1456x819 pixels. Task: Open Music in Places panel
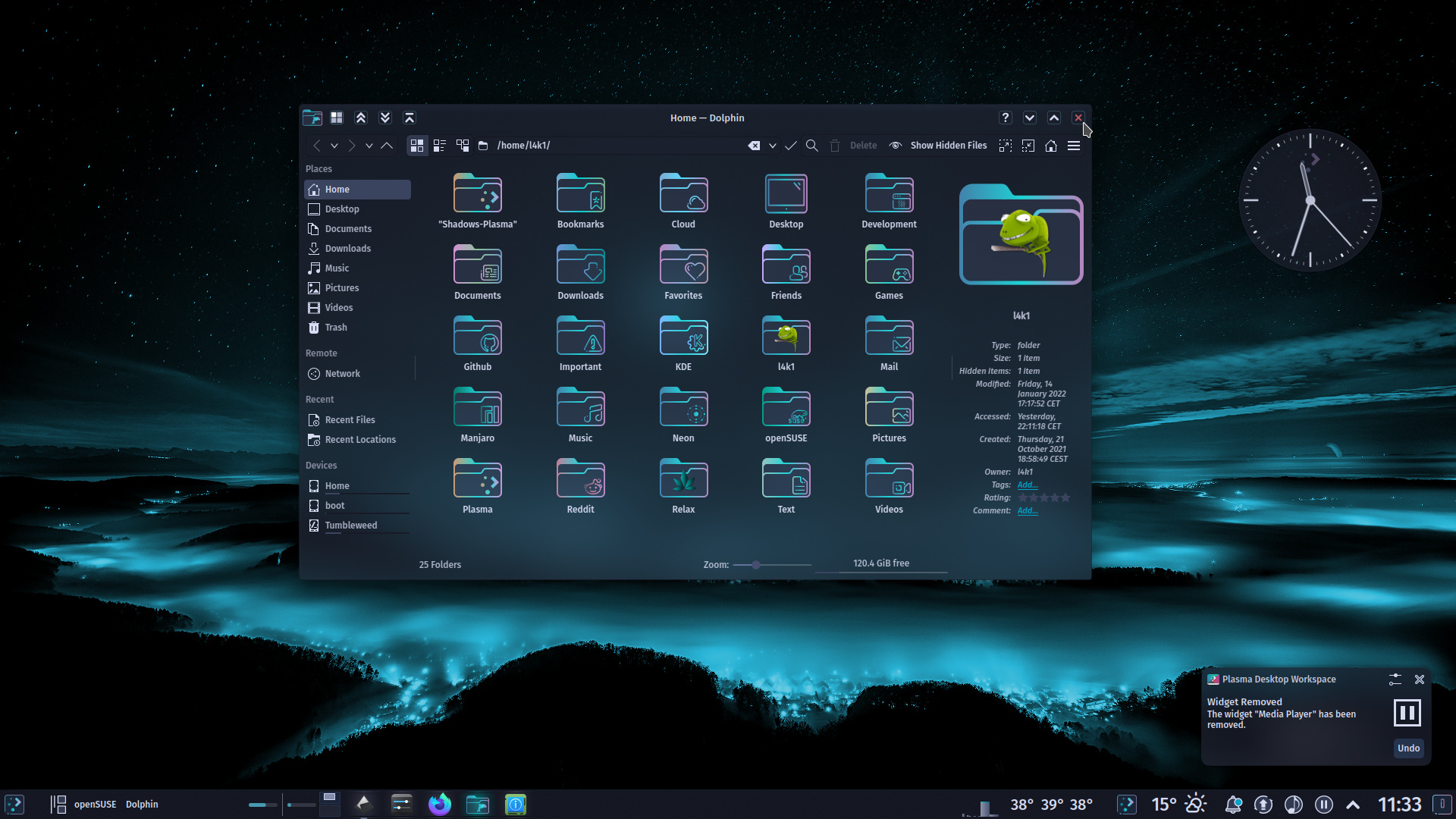tap(357, 268)
